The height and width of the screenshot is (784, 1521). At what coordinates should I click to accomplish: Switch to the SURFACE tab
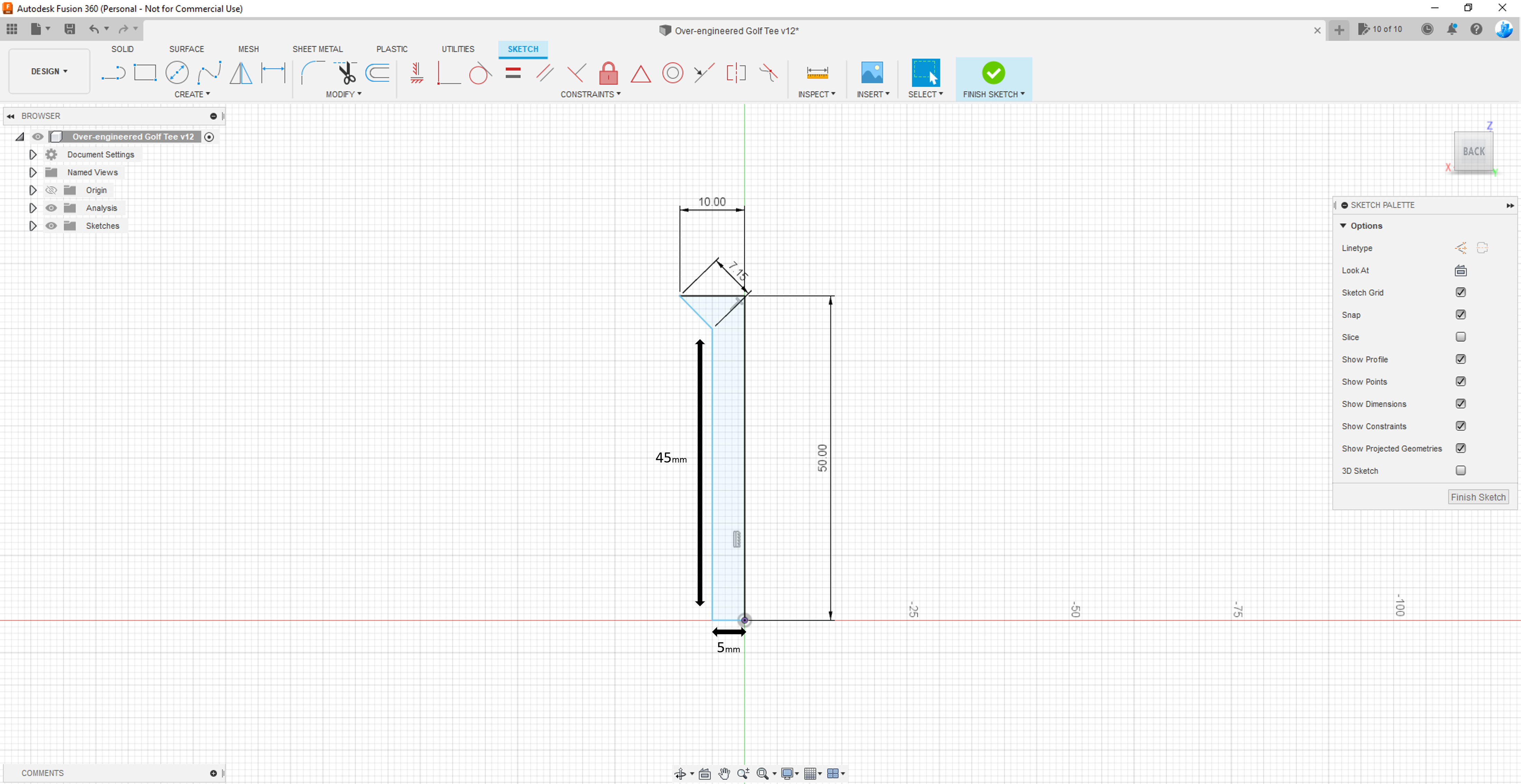coord(186,49)
